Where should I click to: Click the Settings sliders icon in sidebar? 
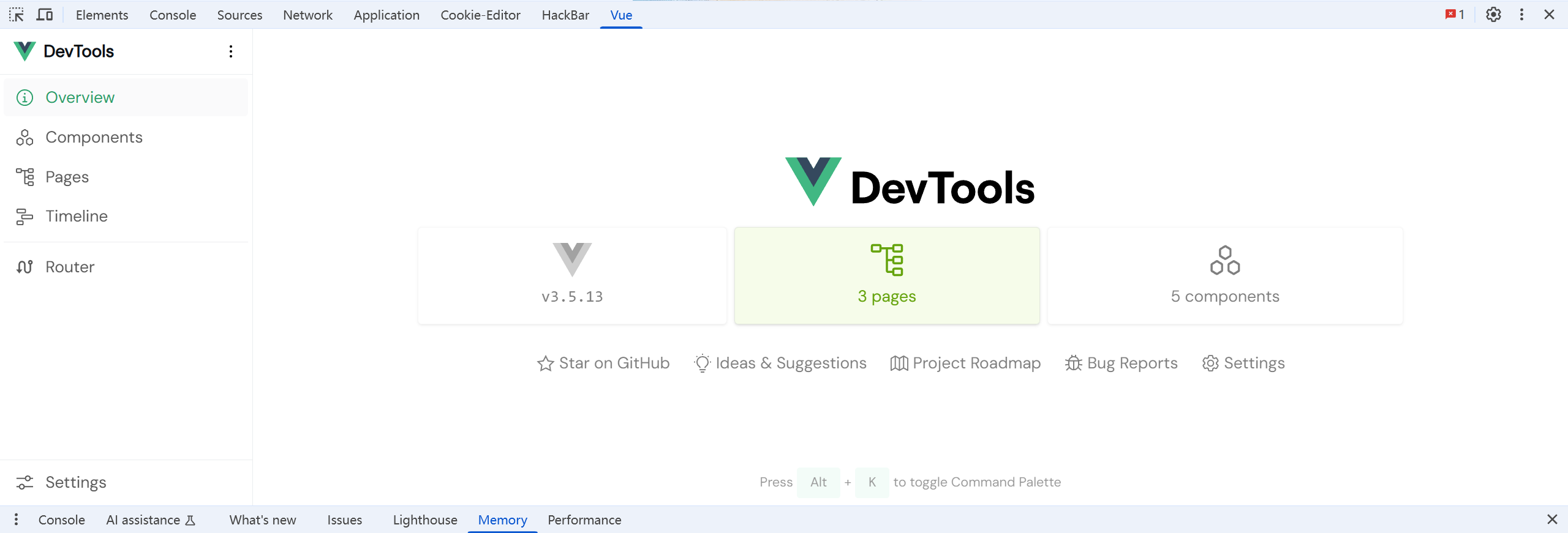click(24, 482)
